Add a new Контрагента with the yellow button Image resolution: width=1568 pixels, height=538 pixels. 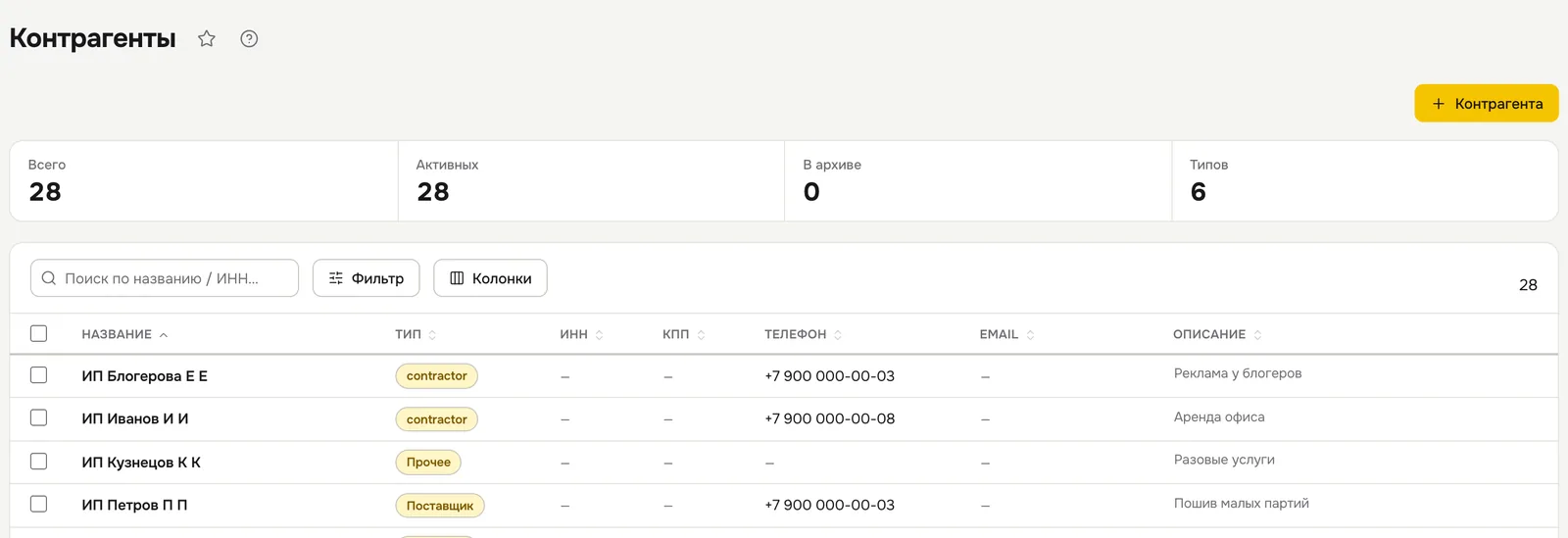pyautogui.click(x=1486, y=103)
